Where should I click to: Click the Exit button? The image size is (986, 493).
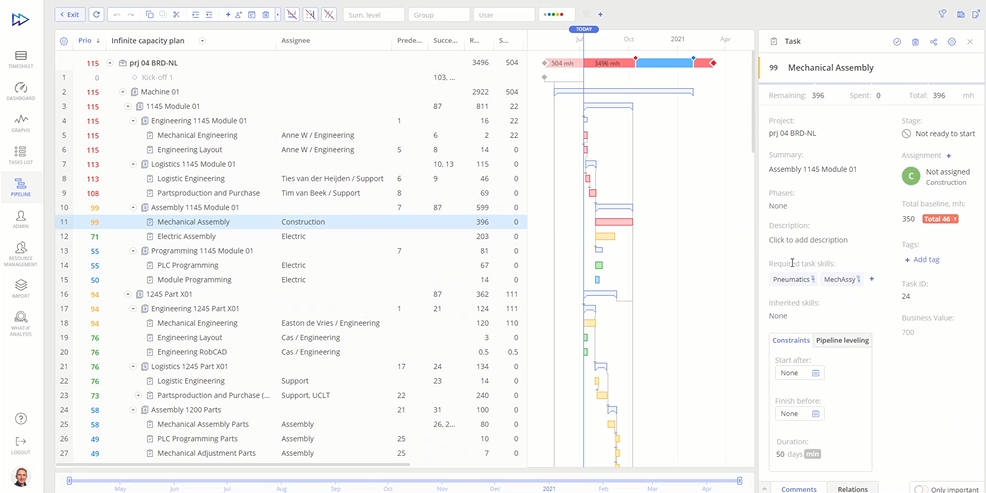[70, 15]
